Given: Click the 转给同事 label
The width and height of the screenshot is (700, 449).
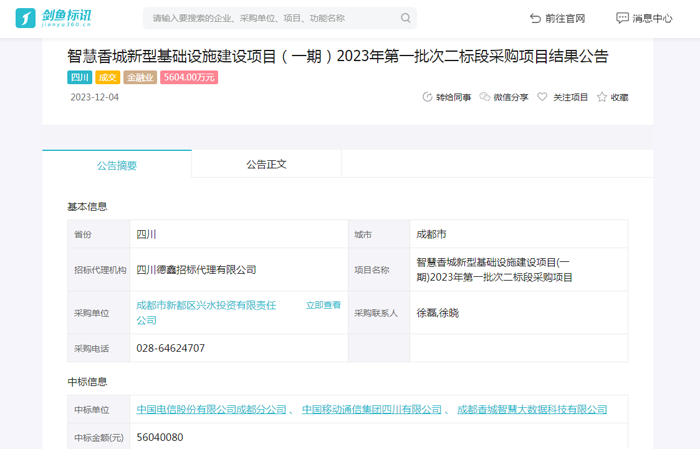Looking at the screenshot, I should (453, 97).
